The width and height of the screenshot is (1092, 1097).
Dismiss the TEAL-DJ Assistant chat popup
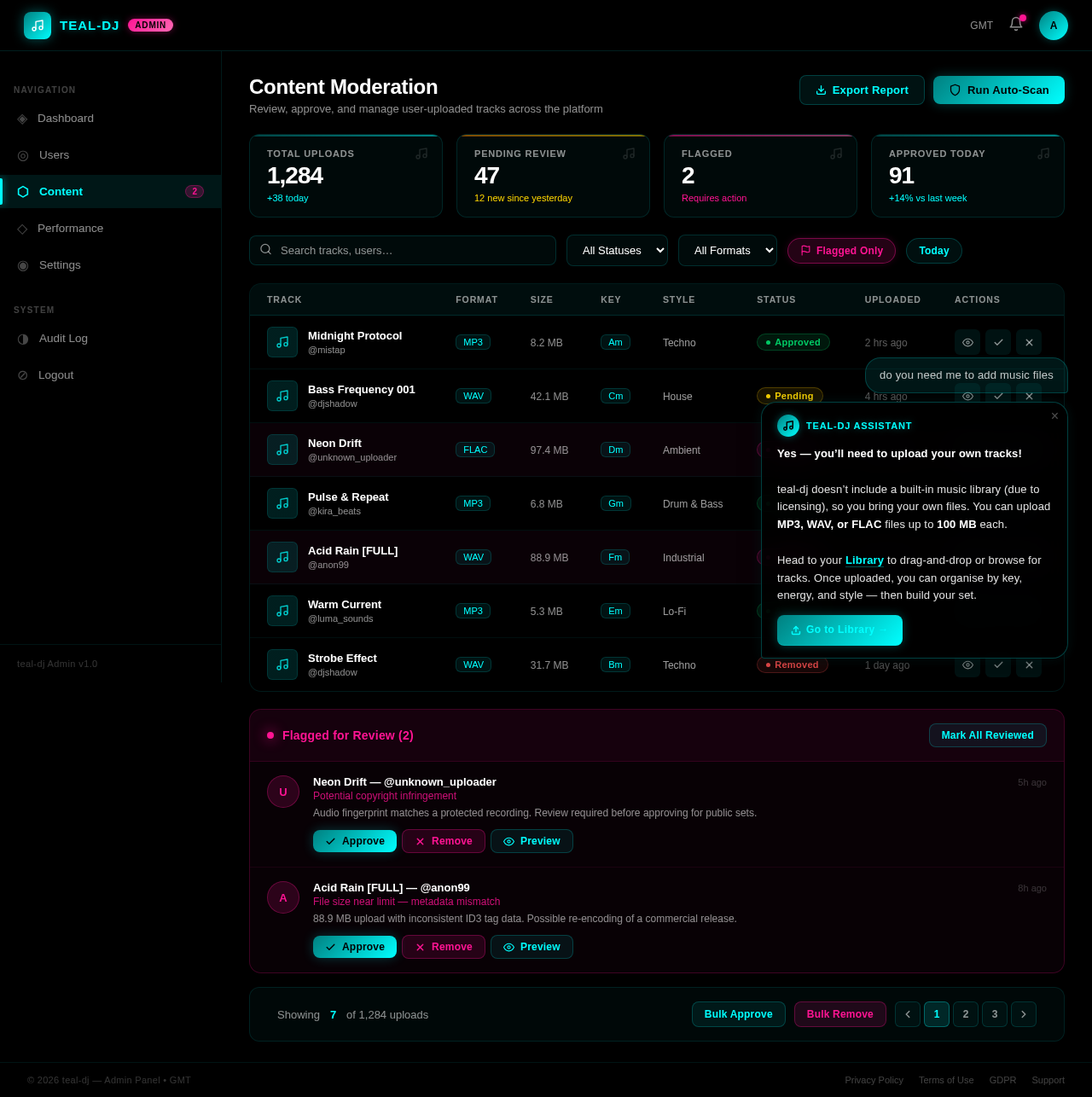pyautogui.click(x=1054, y=416)
